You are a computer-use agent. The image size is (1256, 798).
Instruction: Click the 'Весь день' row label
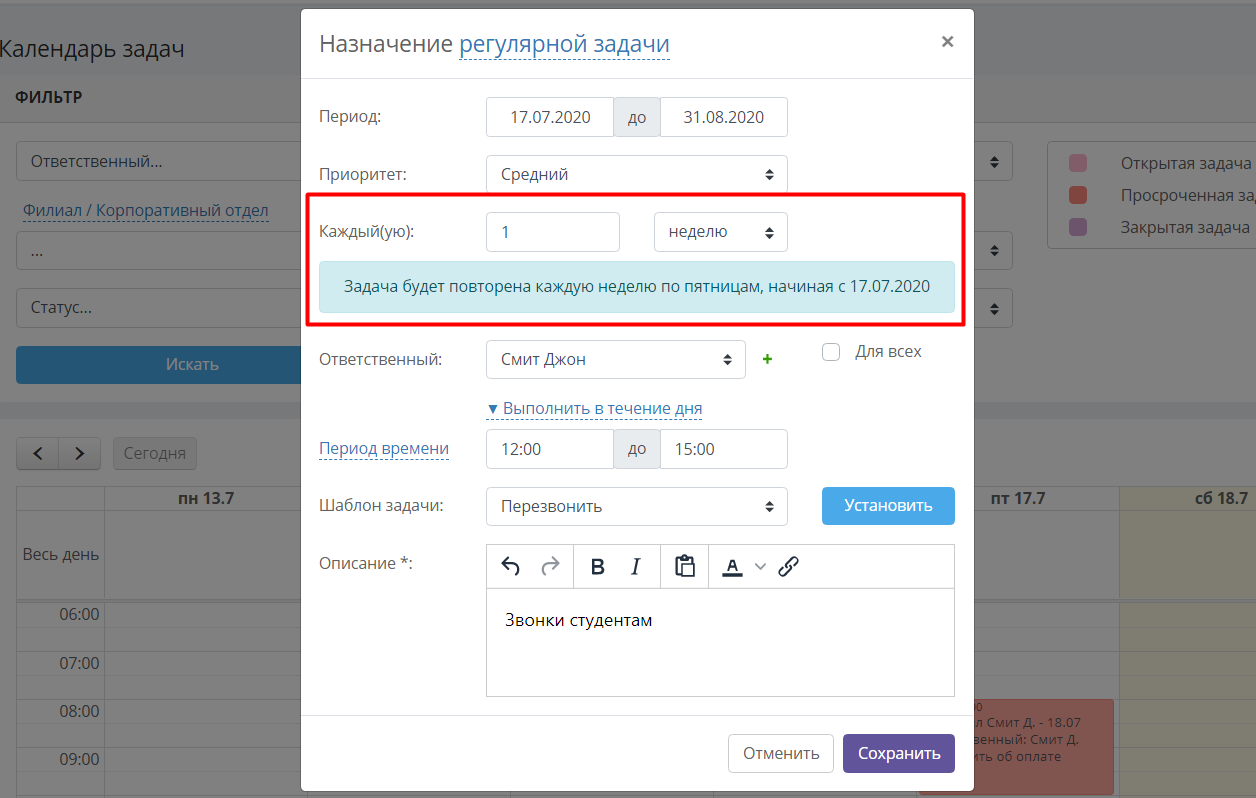(61, 554)
